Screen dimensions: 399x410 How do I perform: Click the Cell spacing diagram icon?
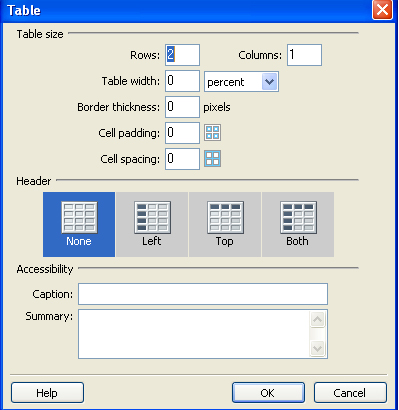[x=212, y=159]
